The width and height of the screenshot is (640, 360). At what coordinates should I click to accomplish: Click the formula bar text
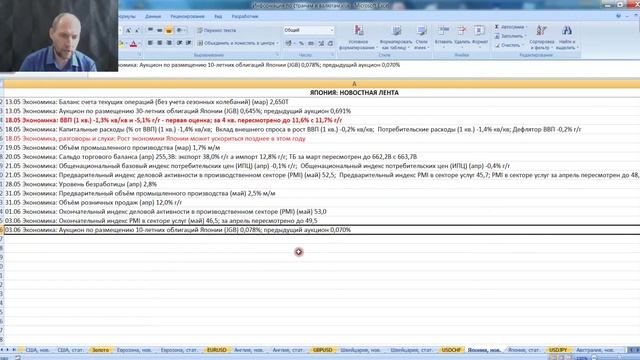[259, 65]
